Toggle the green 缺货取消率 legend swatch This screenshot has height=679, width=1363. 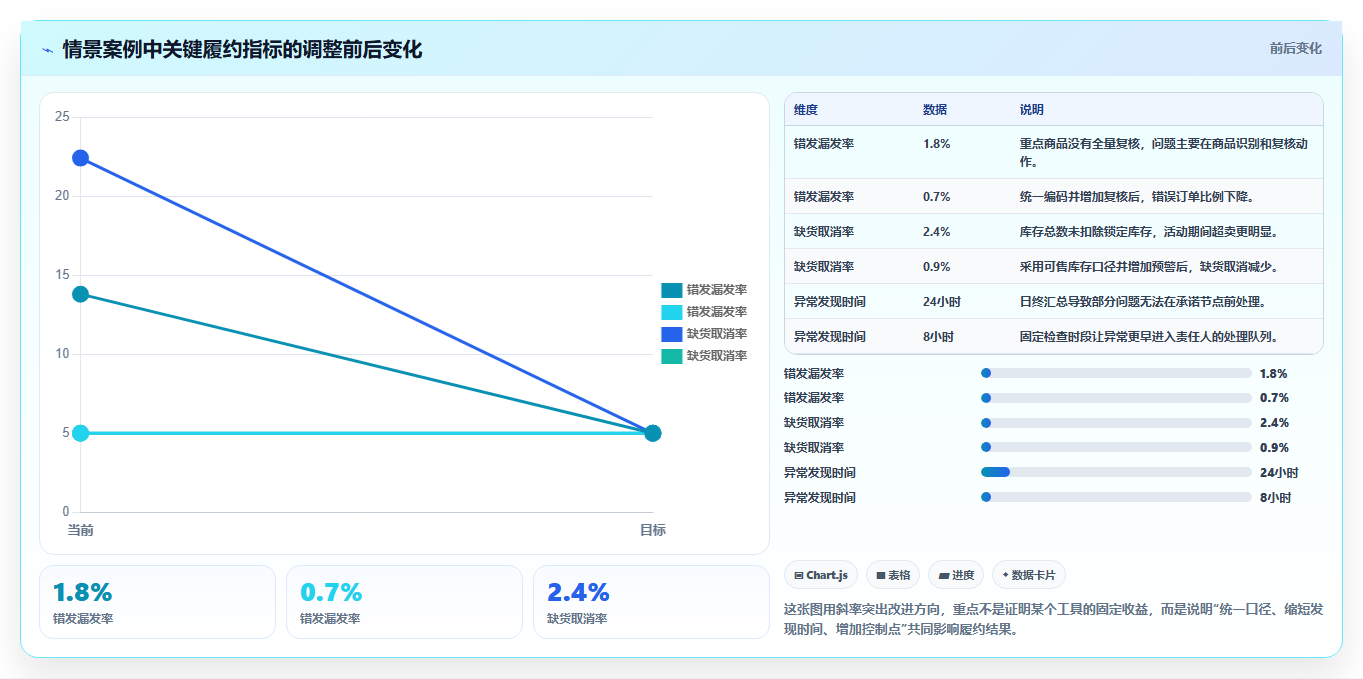click(671, 356)
